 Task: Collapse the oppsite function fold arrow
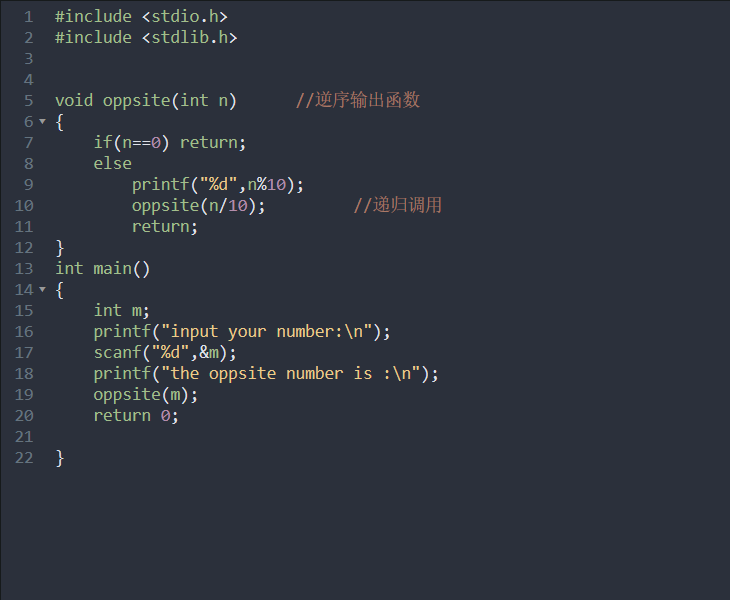[43, 121]
